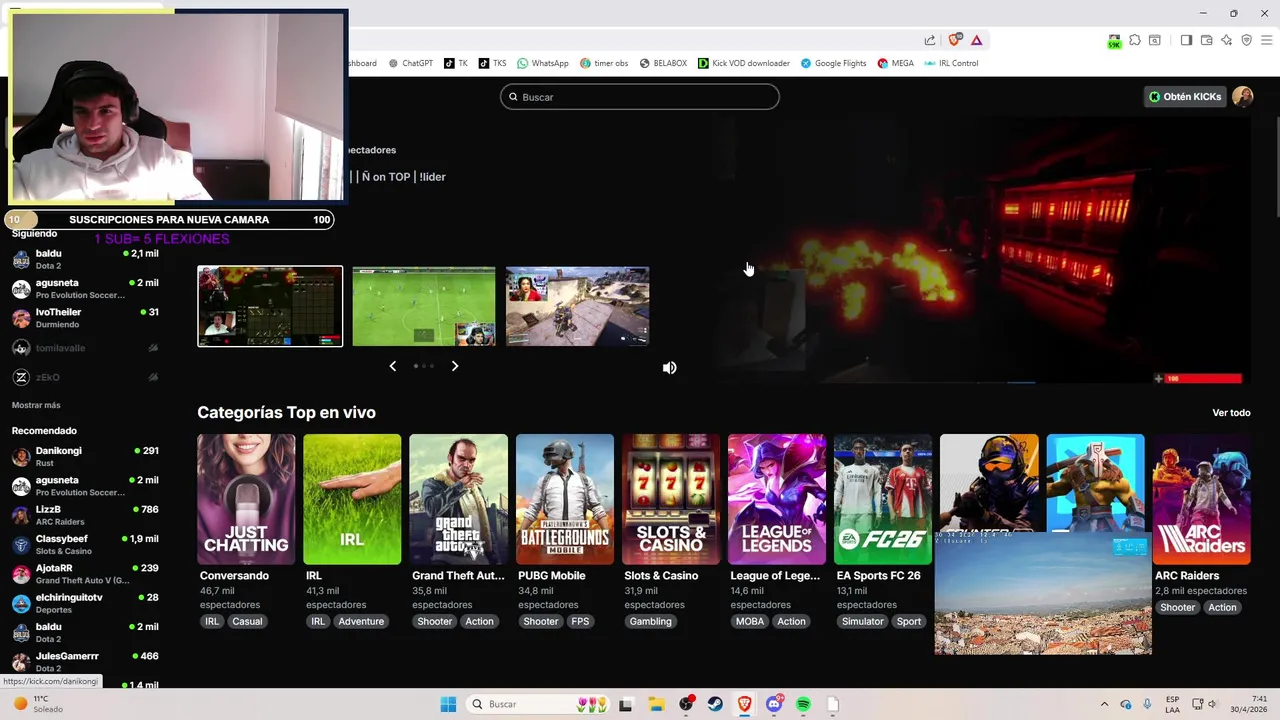Open the browser extensions puzzle icon
The image size is (1280, 720).
click(x=1135, y=40)
